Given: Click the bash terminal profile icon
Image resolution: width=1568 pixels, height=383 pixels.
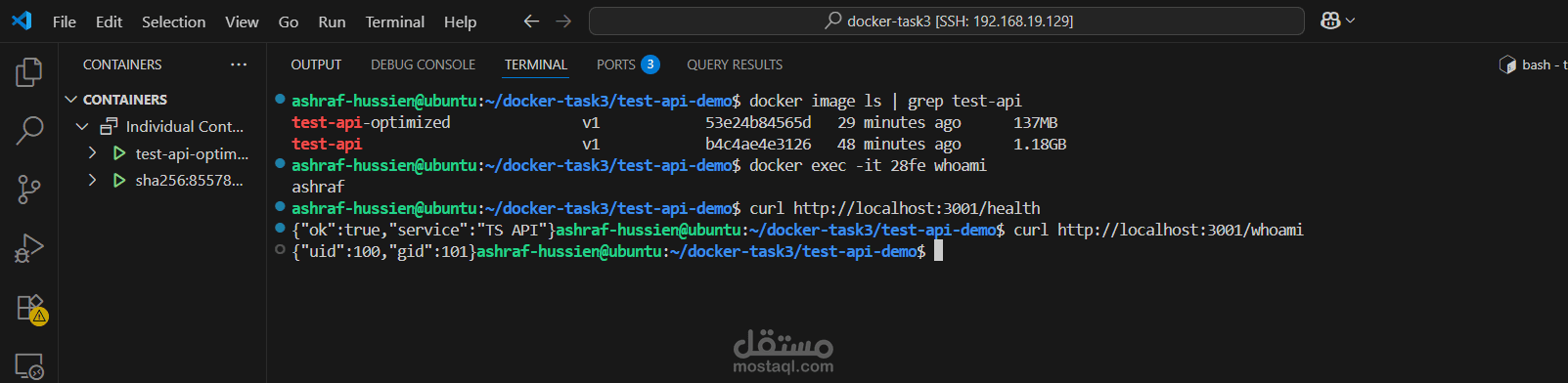Looking at the screenshot, I should [x=1507, y=64].
